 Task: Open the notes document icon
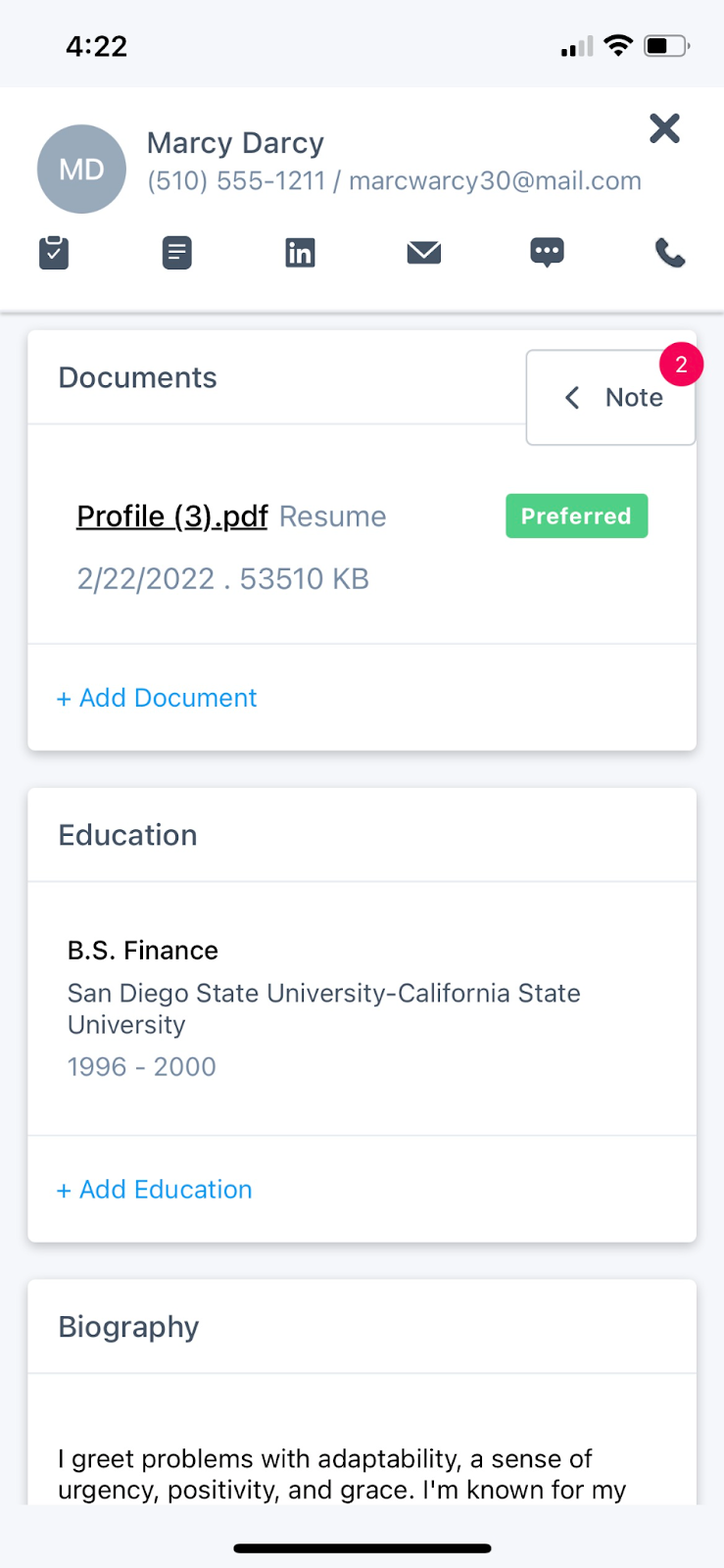pyautogui.click(x=176, y=253)
